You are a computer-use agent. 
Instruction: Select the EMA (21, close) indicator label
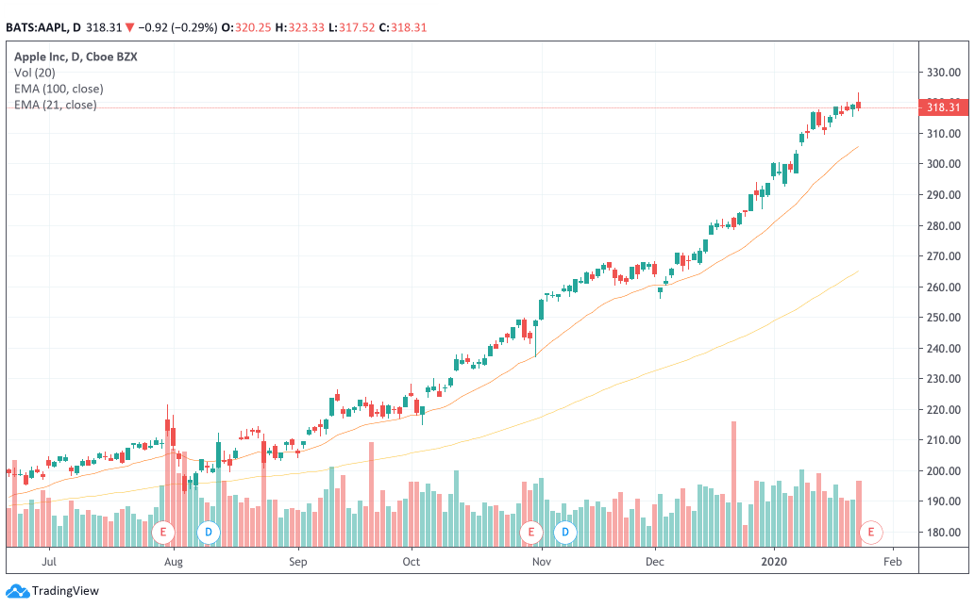coord(55,105)
